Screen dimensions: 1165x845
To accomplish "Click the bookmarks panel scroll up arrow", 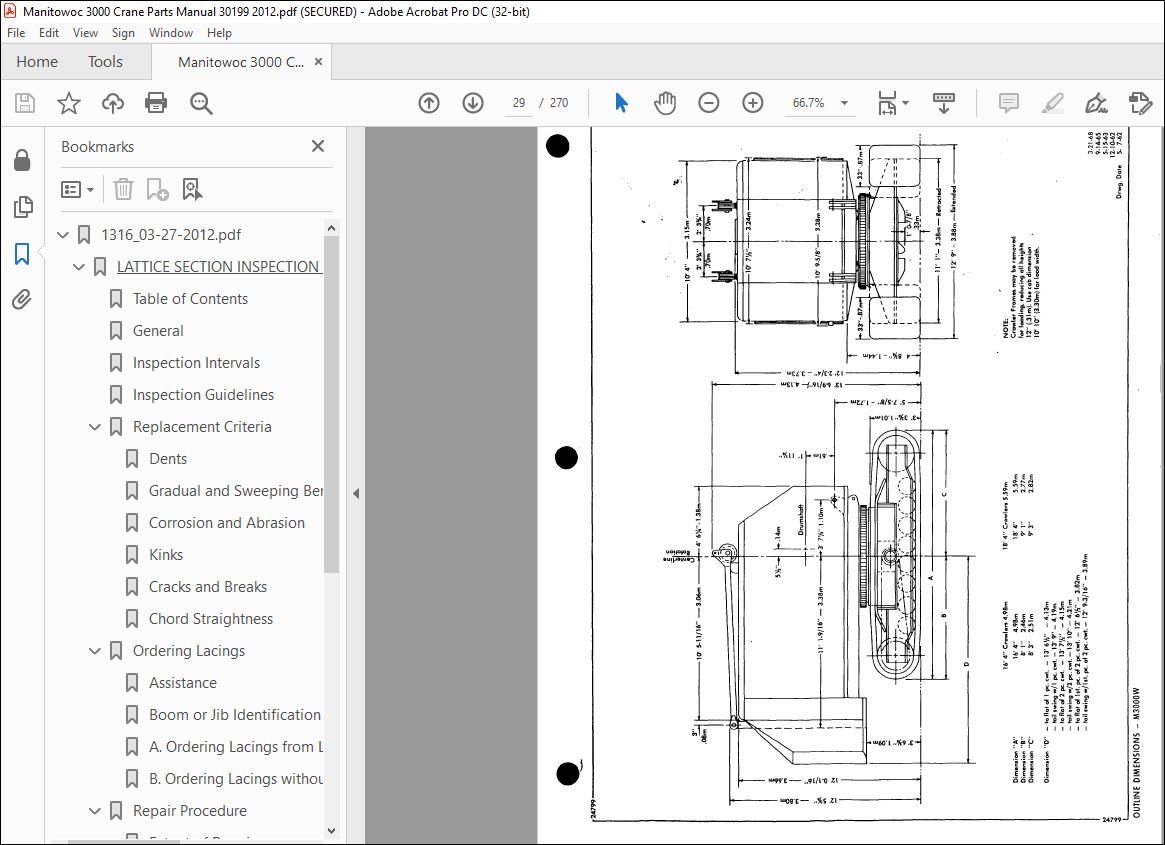I will pyautogui.click(x=331, y=228).
